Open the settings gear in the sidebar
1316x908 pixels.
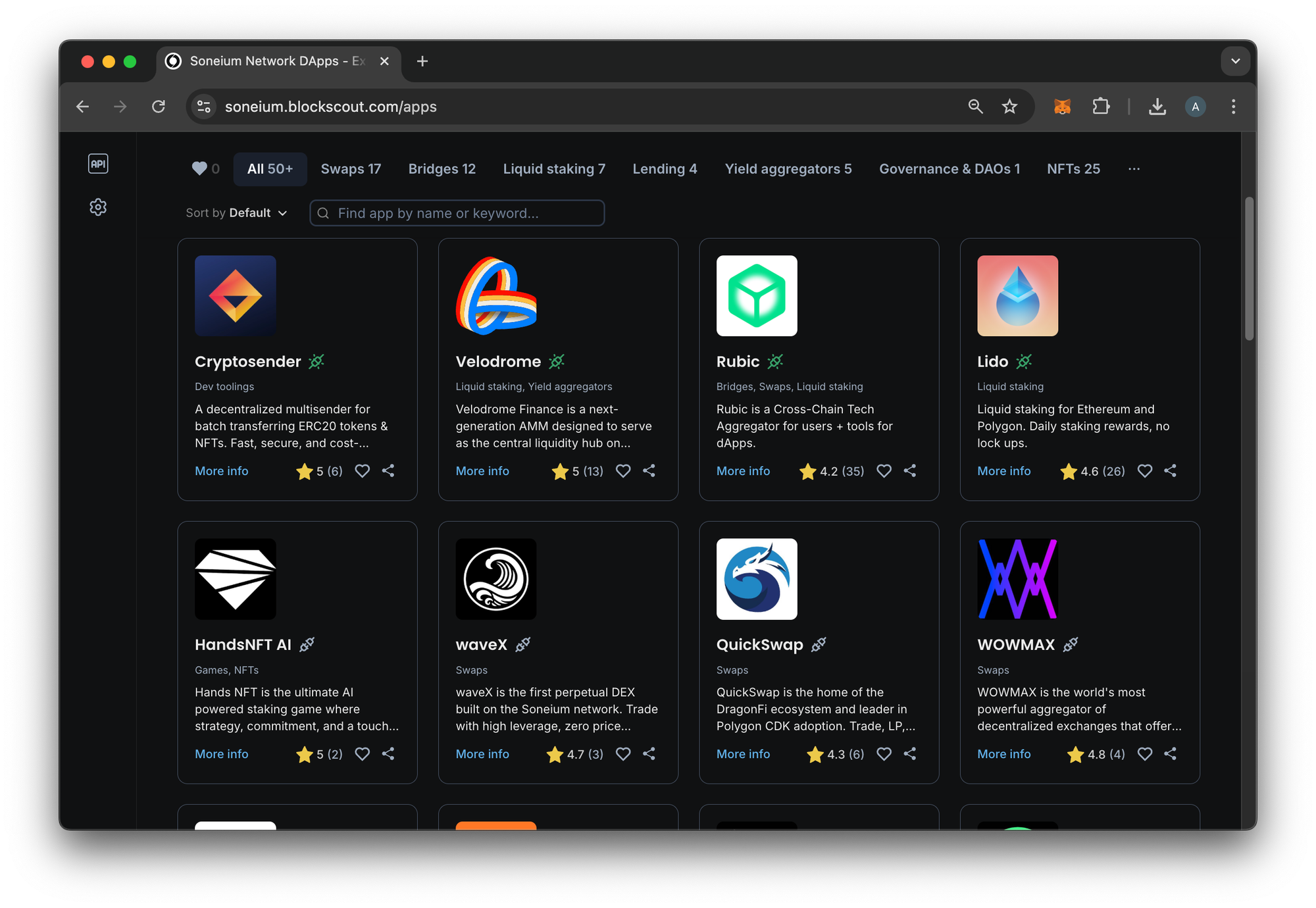98,207
